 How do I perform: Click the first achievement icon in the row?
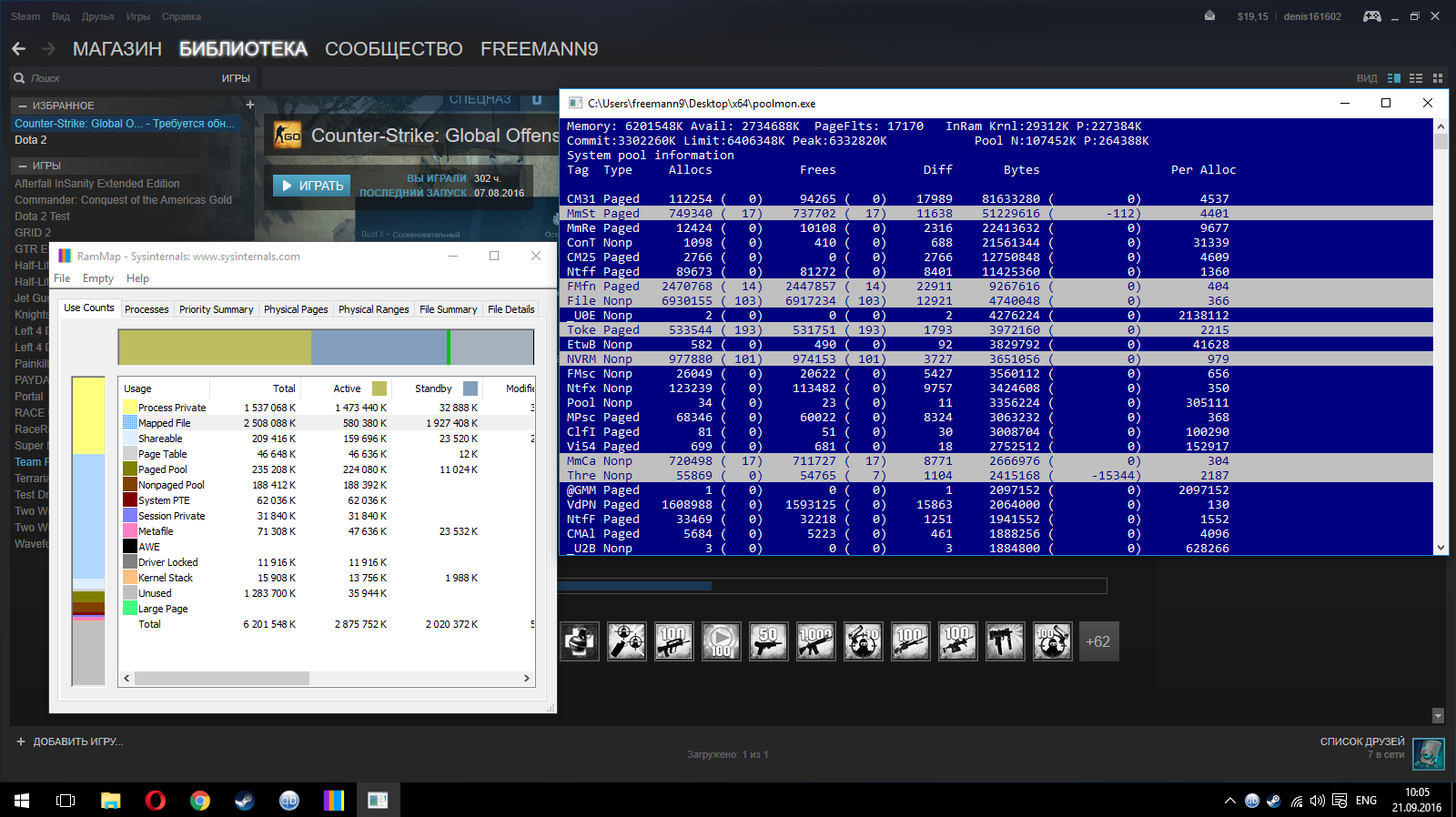pos(580,641)
